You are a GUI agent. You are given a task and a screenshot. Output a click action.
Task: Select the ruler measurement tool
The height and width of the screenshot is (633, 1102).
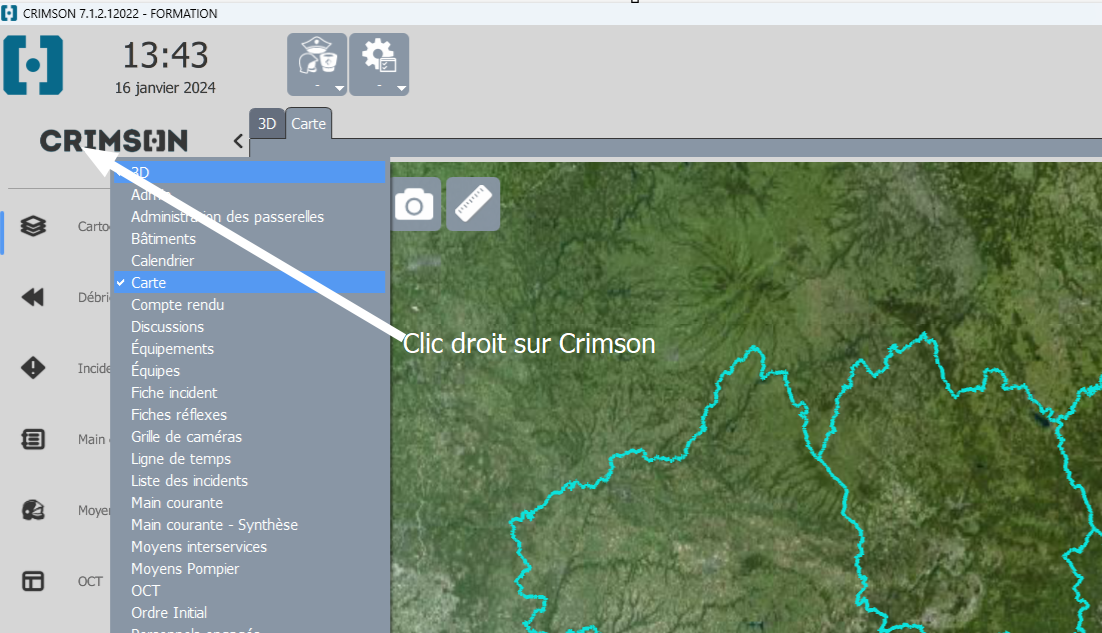(473, 204)
